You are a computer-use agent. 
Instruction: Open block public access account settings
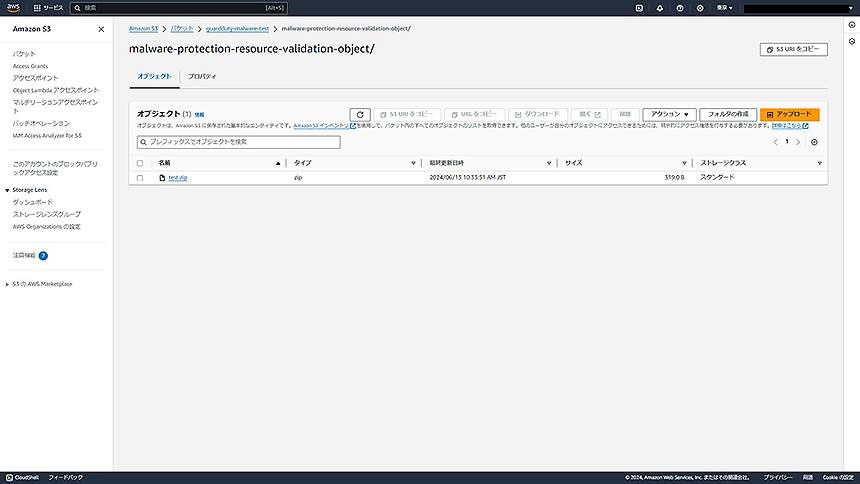click(x=55, y=168)
